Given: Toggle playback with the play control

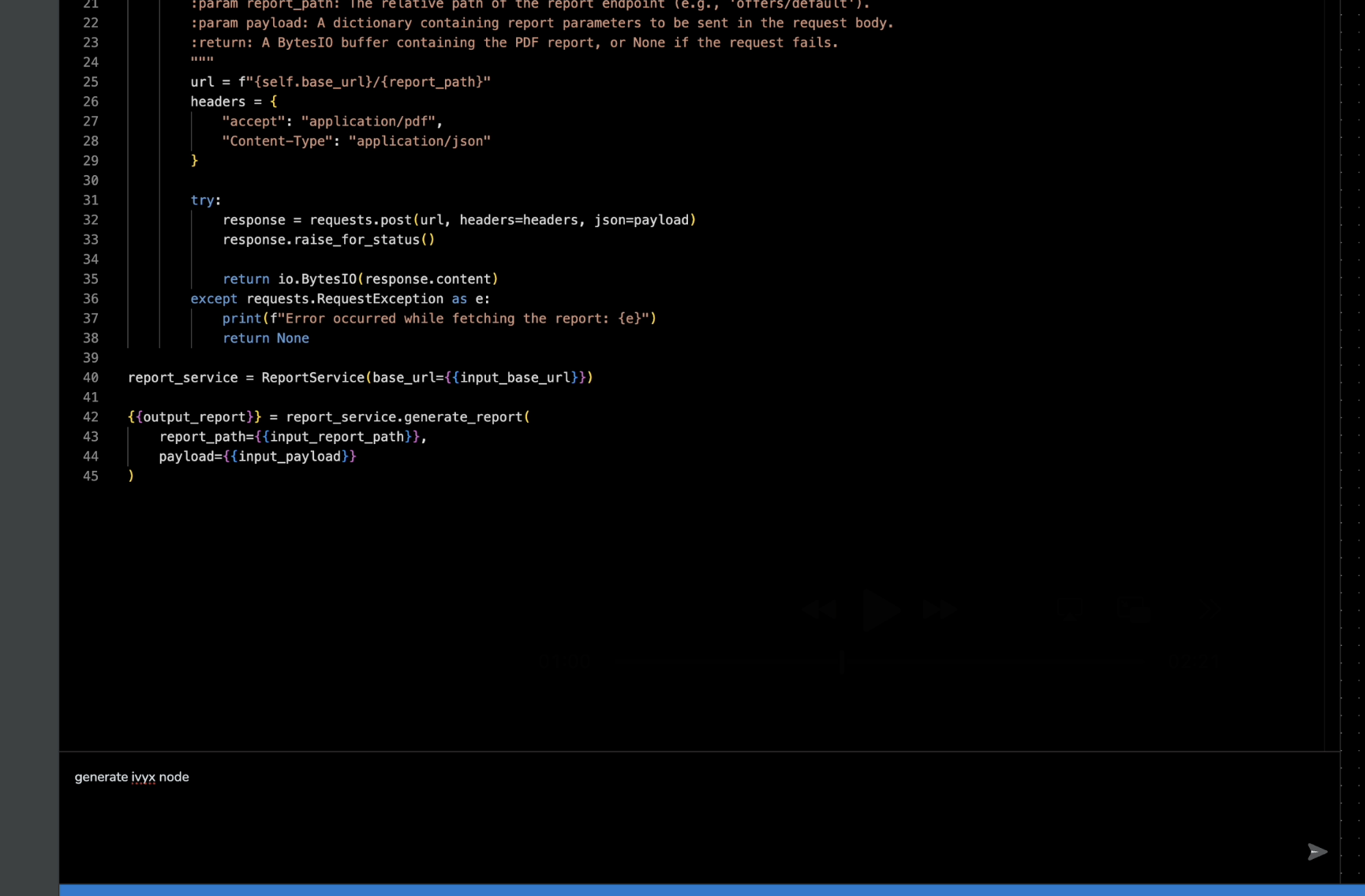Looking at the screenshot, I should 880,609.
